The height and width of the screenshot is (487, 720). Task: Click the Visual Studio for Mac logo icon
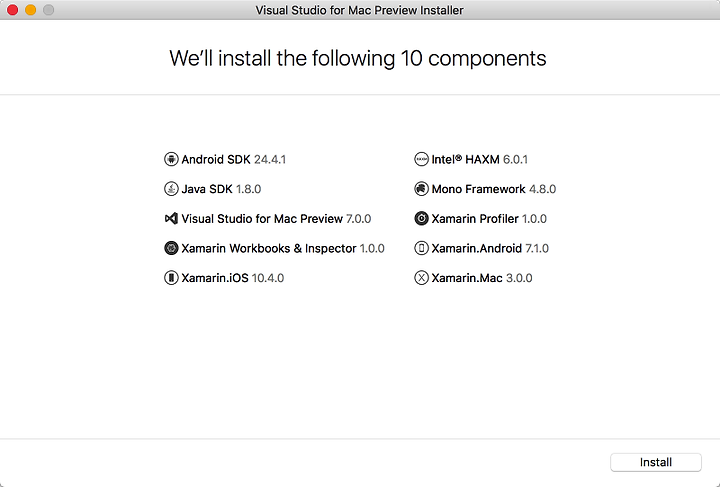(171, 218)
